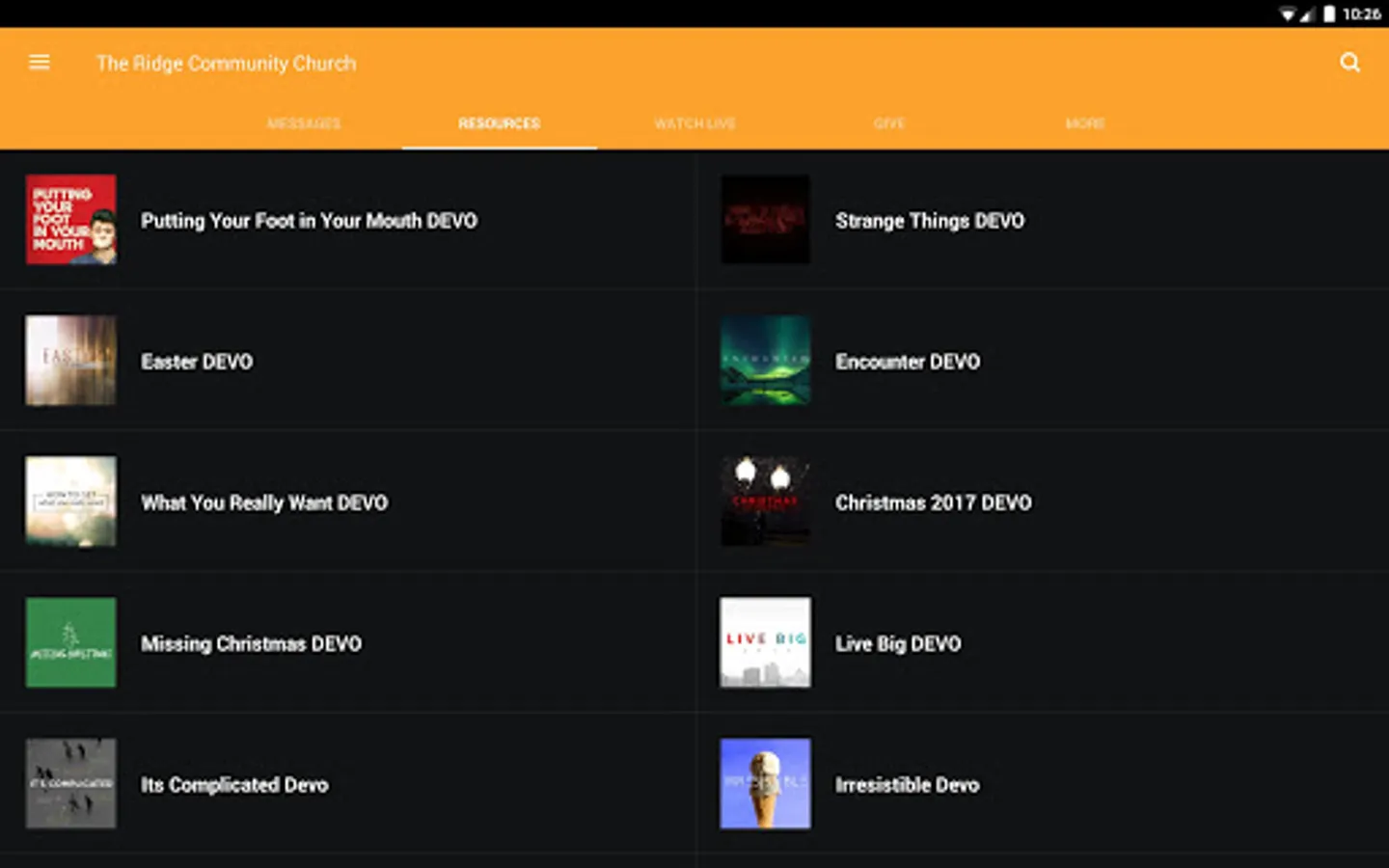The width and height of the screenshot is (1389, 868).
Task: Check the Wi-Fi status icon
Action: [1288, 14]
